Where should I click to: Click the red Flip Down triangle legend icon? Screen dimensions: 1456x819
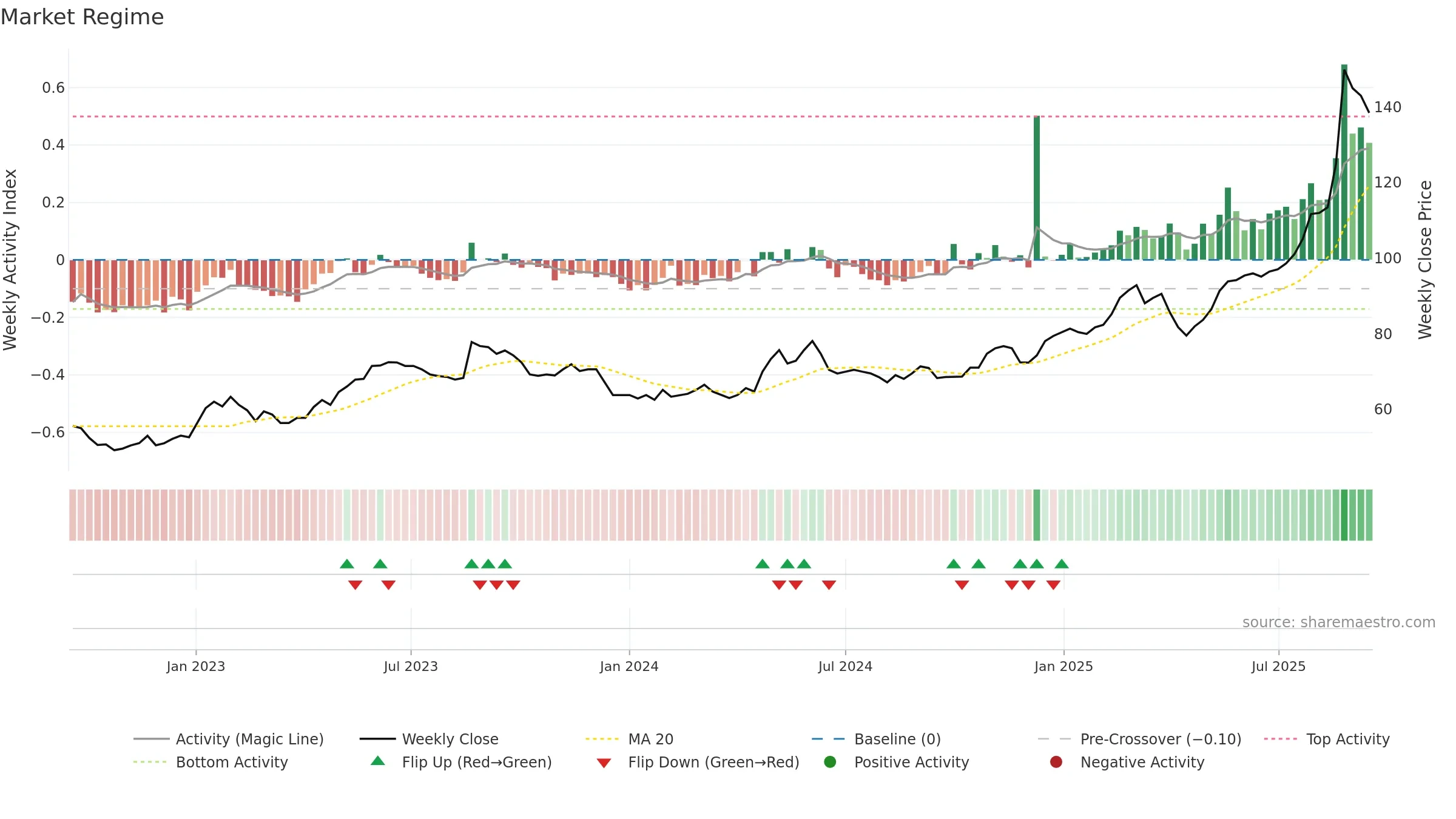click(x=604, y=763)
